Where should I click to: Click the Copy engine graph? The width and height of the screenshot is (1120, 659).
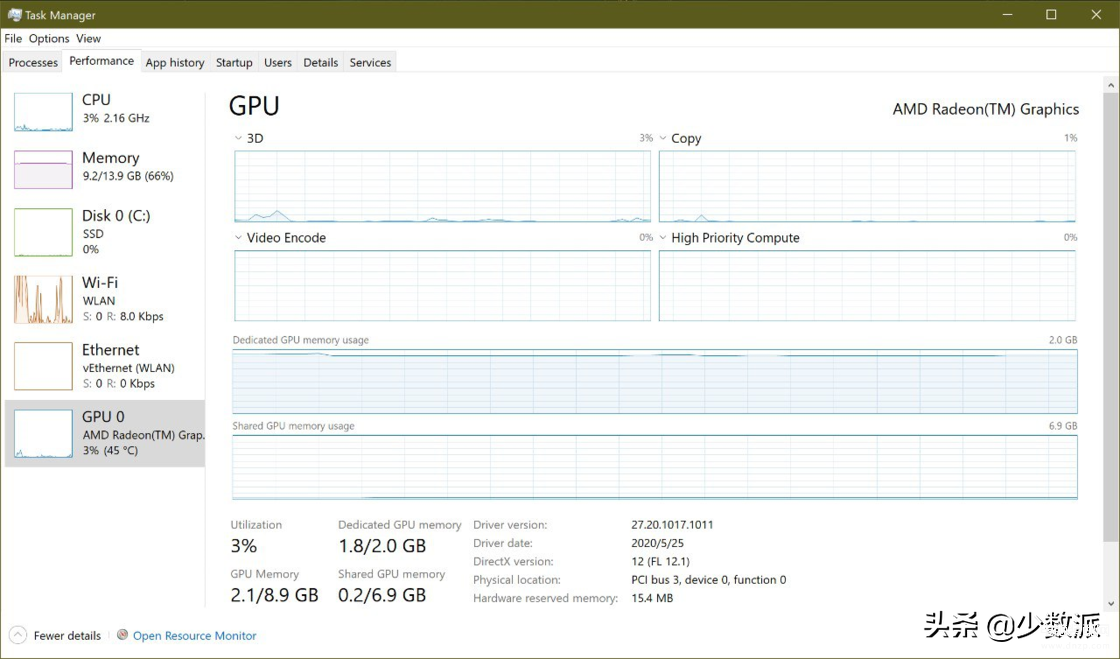point(867,186)
